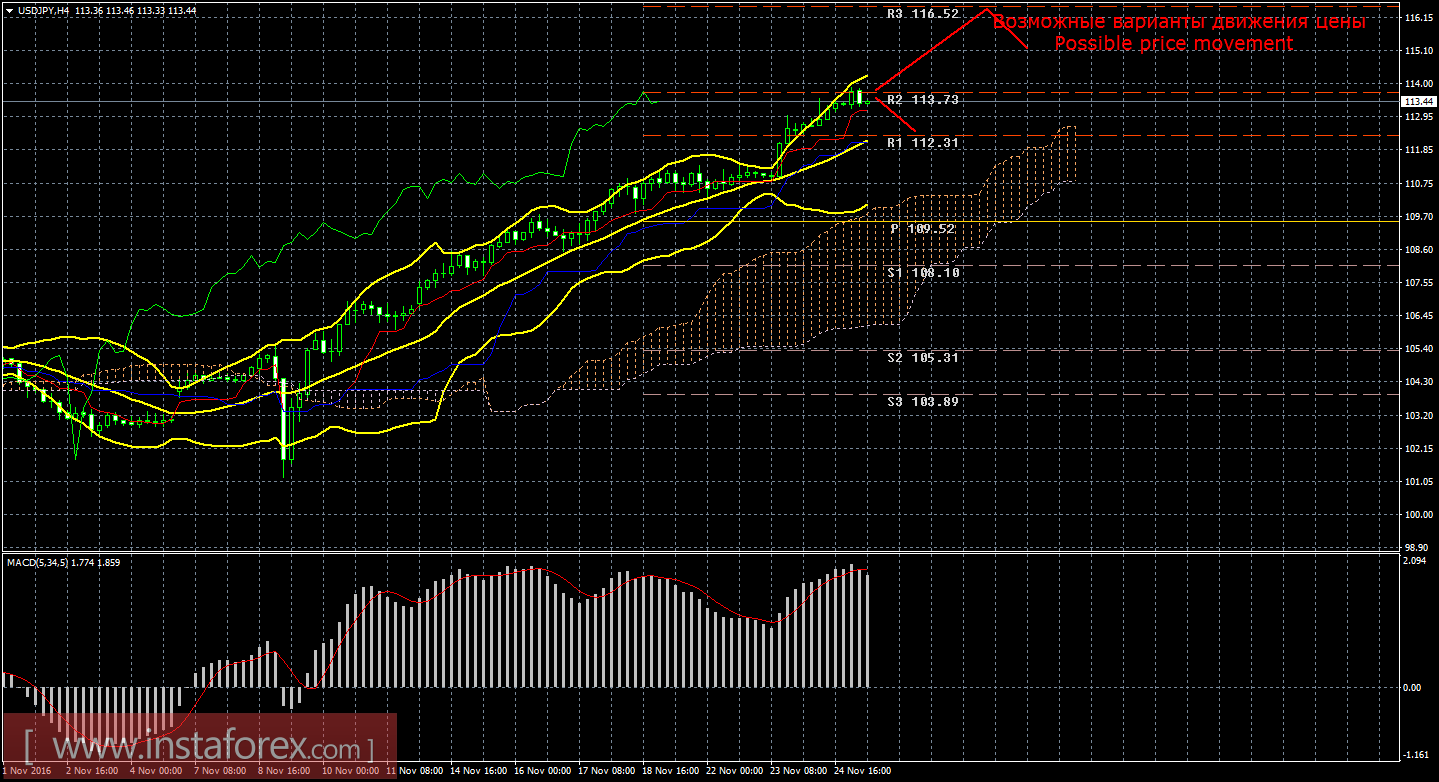This screenshot has width=1439, height=782.
Task: Open the www.instaforex.com watermark link
Action: [x=200, y=747]
